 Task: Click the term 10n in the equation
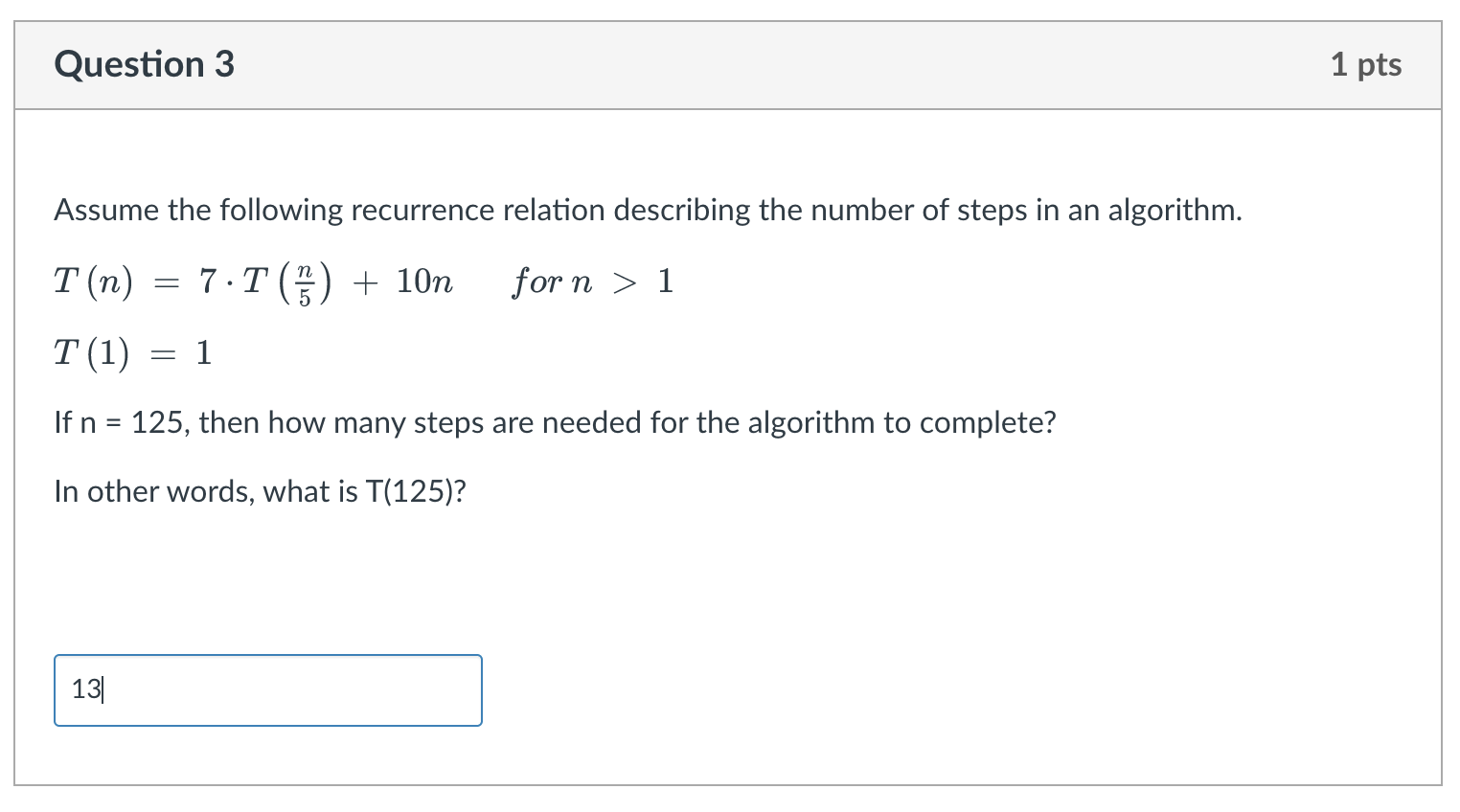coord(425,282)
